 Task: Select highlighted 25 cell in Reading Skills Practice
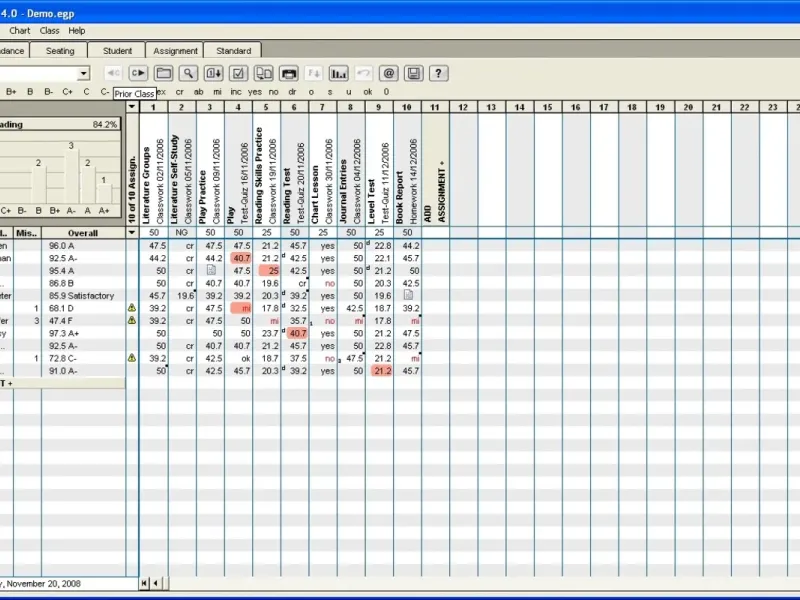[x=269, y=270]
